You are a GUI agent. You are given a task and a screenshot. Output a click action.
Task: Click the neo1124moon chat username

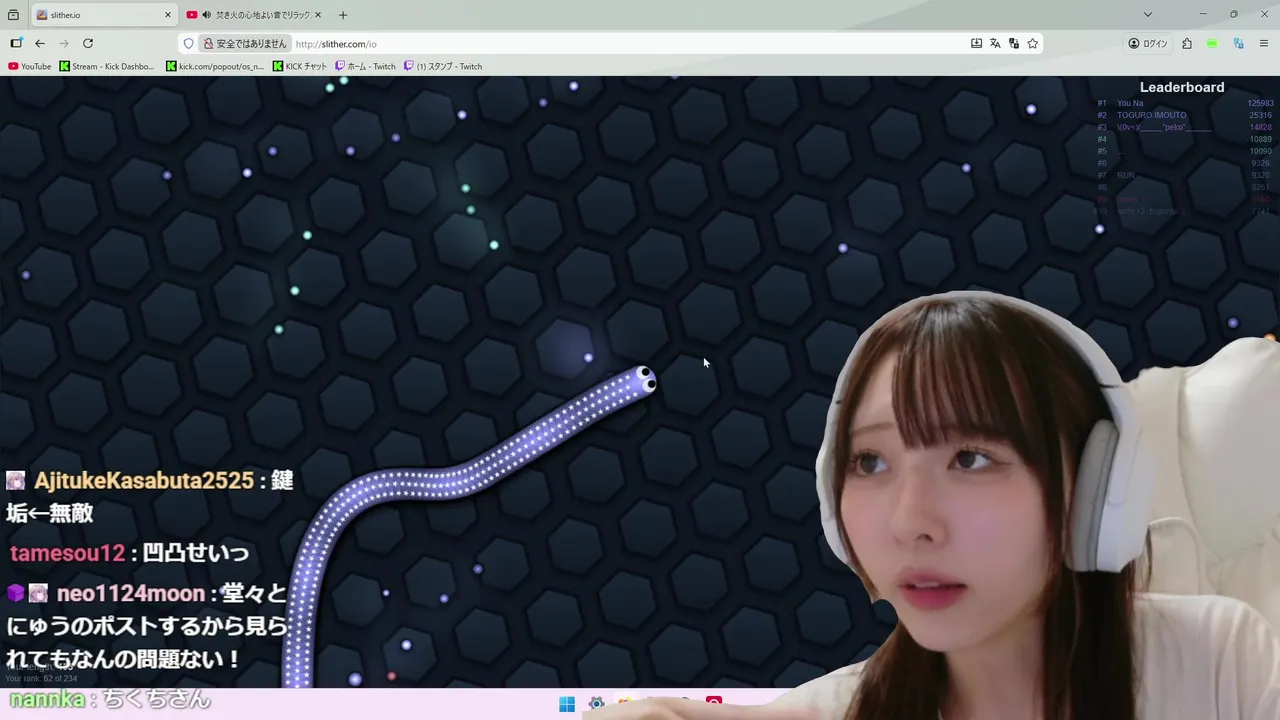(x=131, y=594)
